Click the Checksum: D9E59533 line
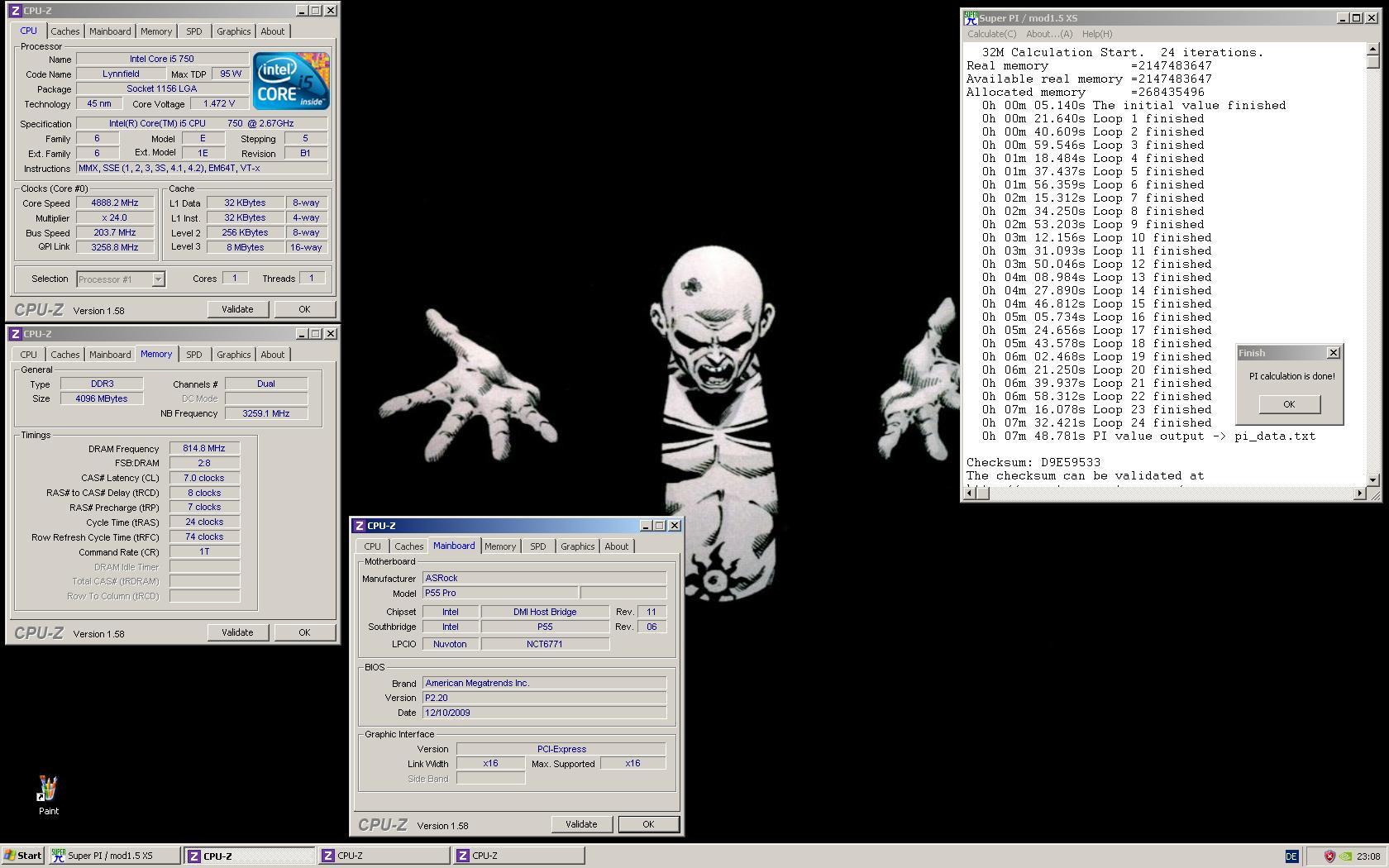 pos(1033,463)
